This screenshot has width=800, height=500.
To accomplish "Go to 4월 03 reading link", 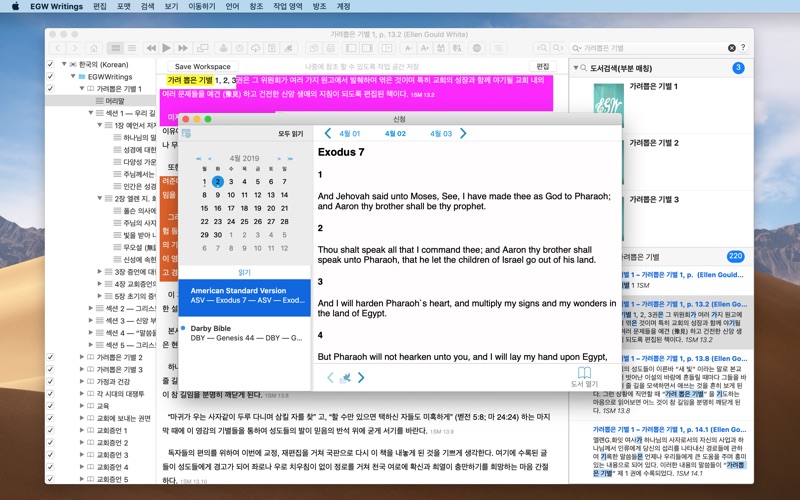I will point(441,134).
